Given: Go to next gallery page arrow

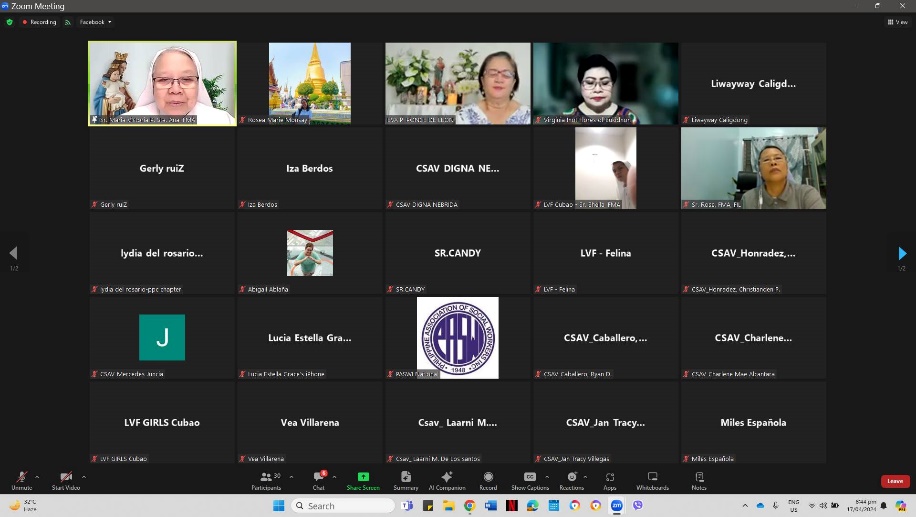Looking at the screenshot, I should (x=902, y=253).
